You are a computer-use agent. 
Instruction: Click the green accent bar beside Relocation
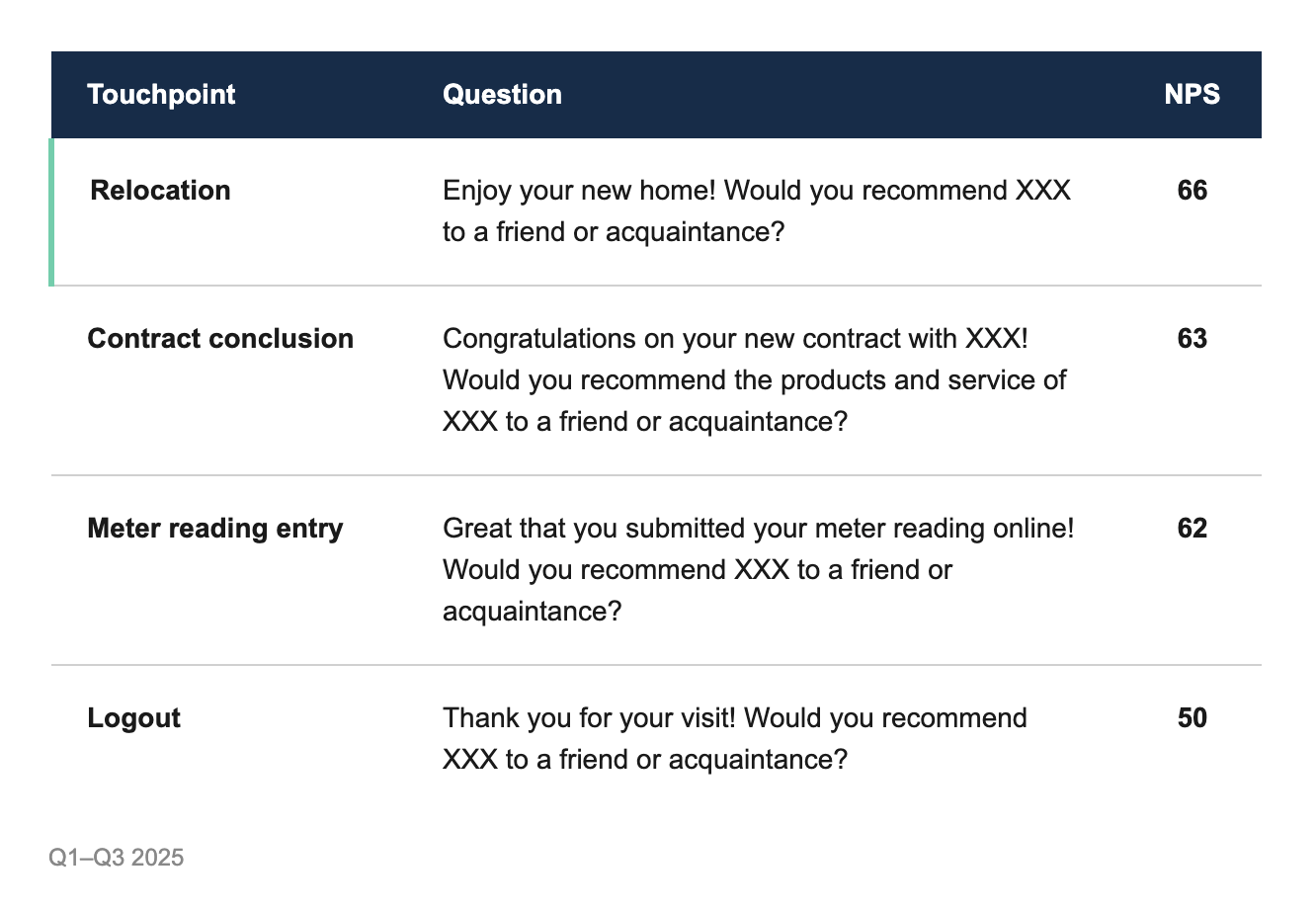point(51,211)
